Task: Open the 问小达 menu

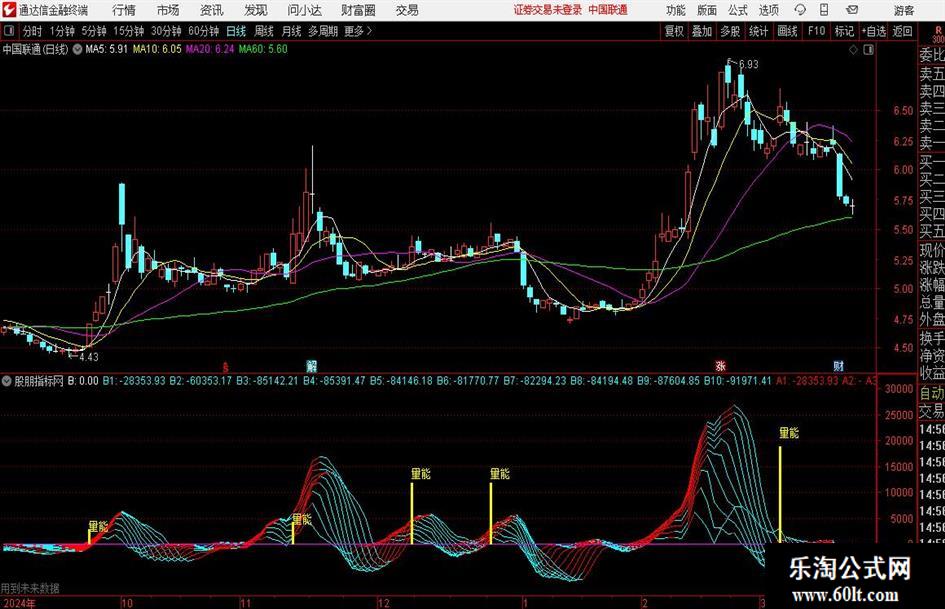Action: point(304,10)
